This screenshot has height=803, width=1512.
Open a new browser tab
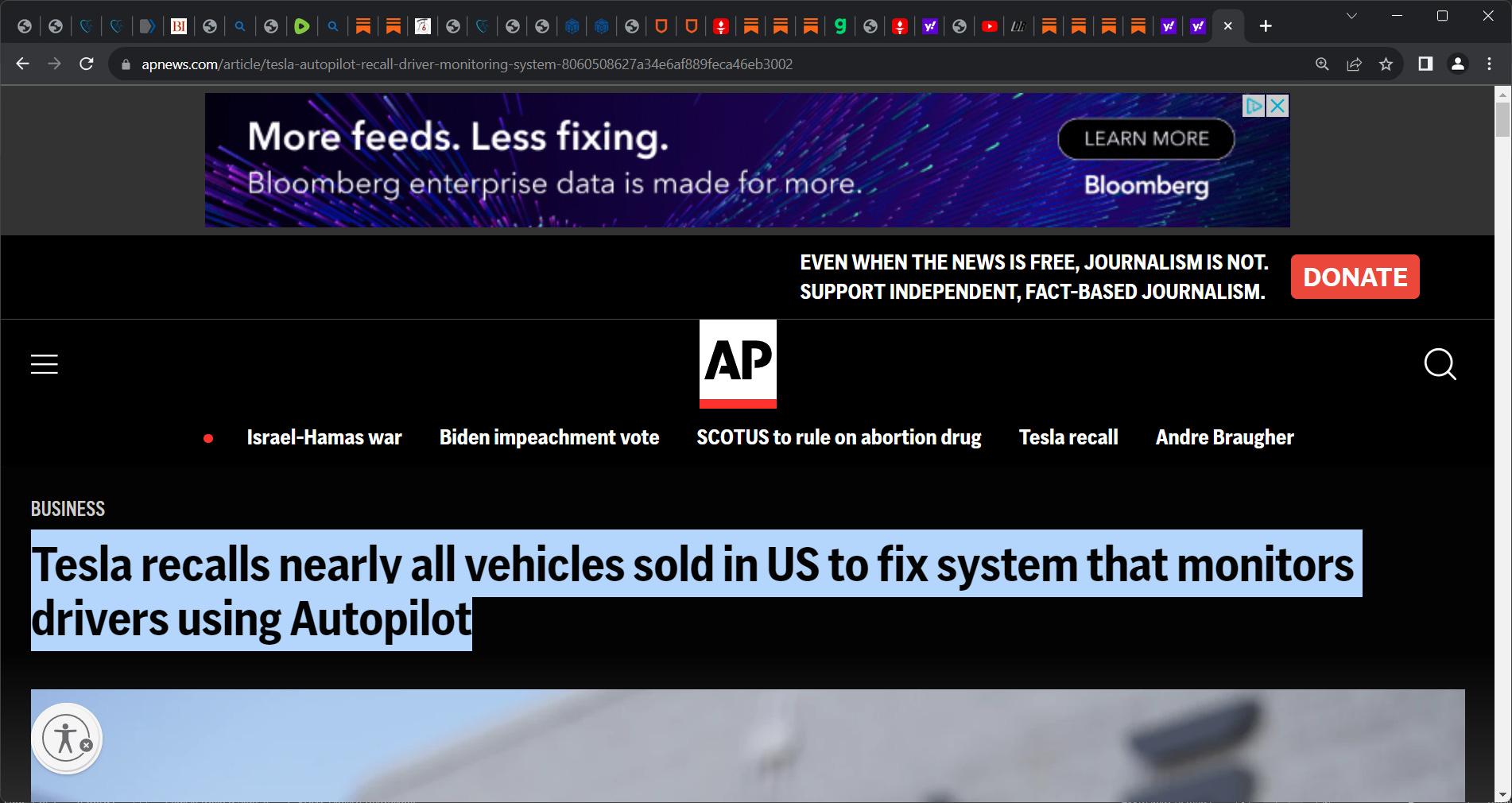pos(1266,26)
